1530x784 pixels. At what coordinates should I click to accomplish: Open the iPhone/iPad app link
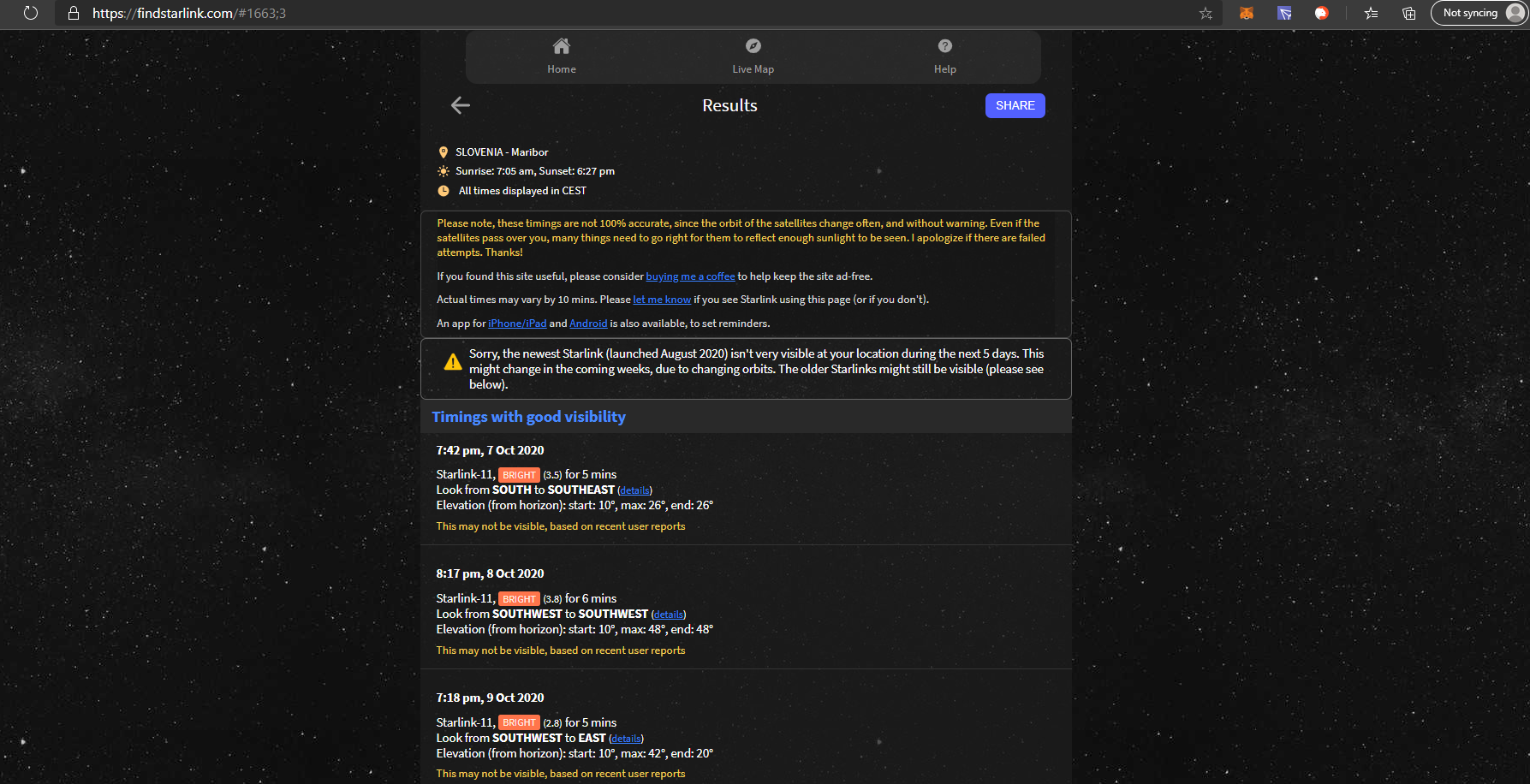(517, 324)
